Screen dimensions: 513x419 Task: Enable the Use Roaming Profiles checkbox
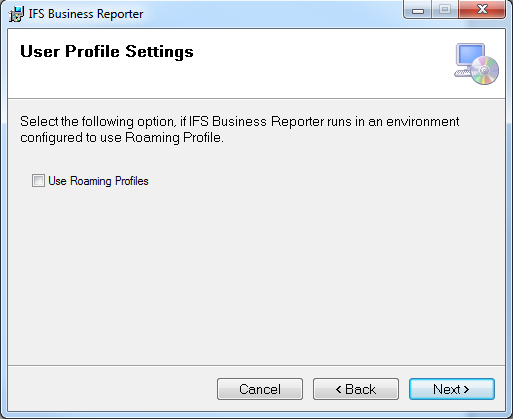tap(38, 181)
